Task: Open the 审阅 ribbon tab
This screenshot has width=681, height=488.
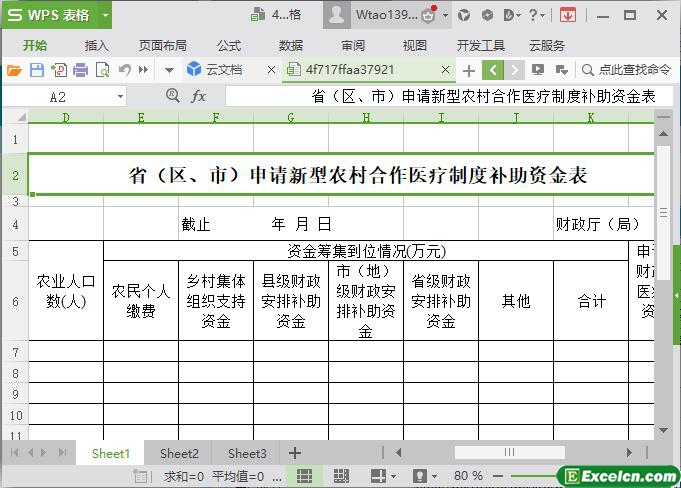Action: (353, 45)
